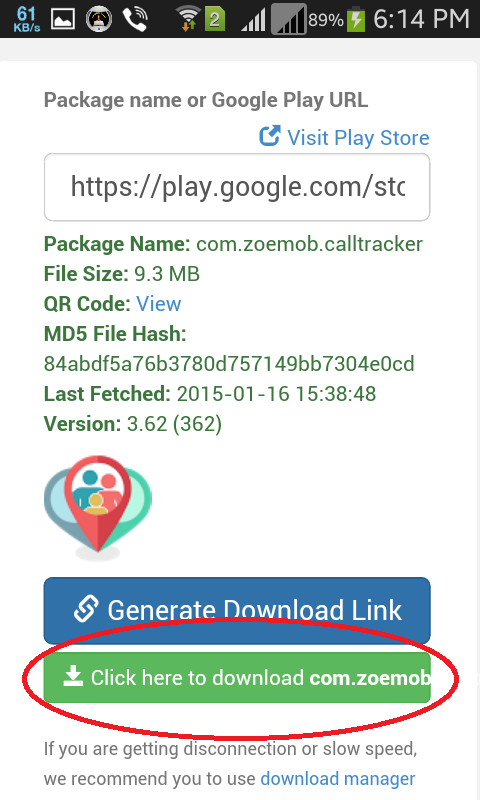Click the download arrow icon on green button
Viewport: 480px width, 800px height.
pos(73,676)
